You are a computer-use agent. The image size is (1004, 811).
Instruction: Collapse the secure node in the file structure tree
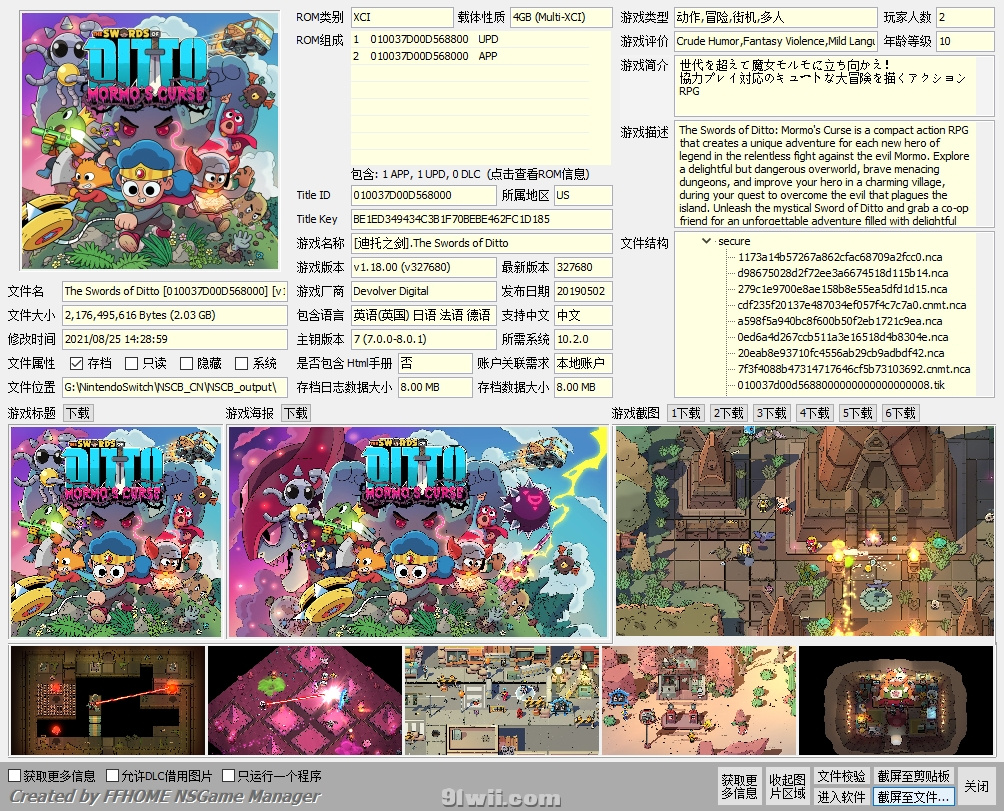coord(707,241)
